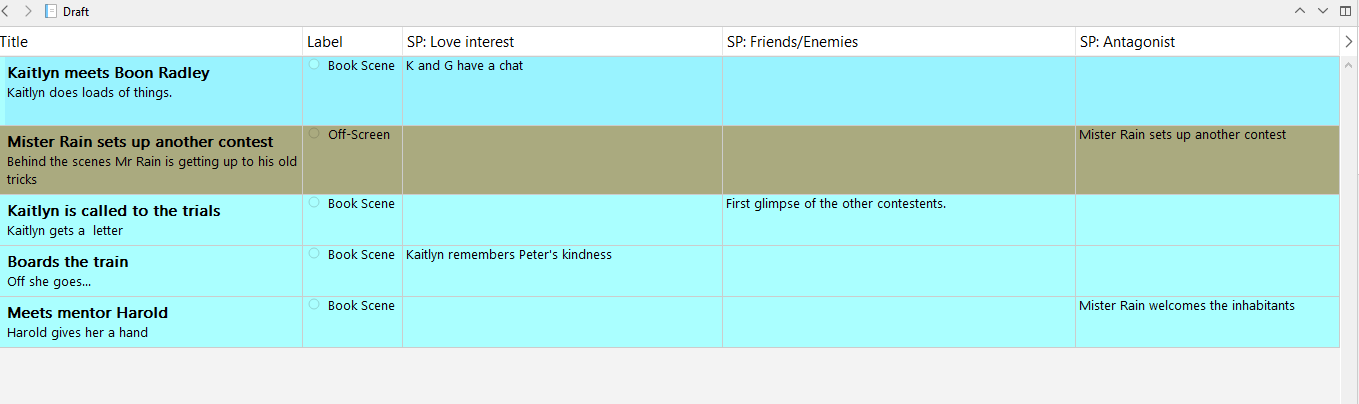
Task: Click the Draft document icon in the header
Action: [x=51, y=12]
